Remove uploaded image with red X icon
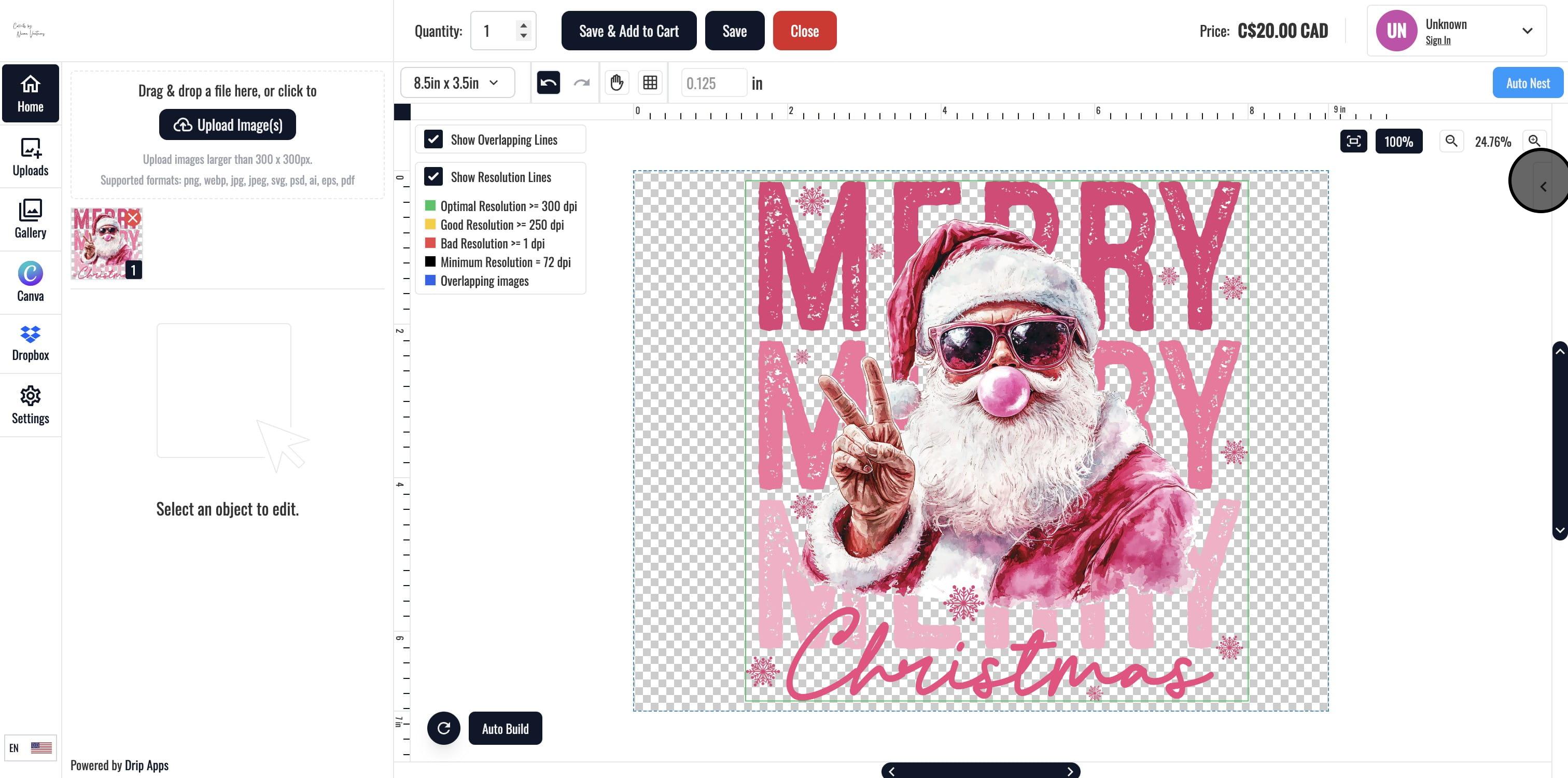 [x=133, y=218]
